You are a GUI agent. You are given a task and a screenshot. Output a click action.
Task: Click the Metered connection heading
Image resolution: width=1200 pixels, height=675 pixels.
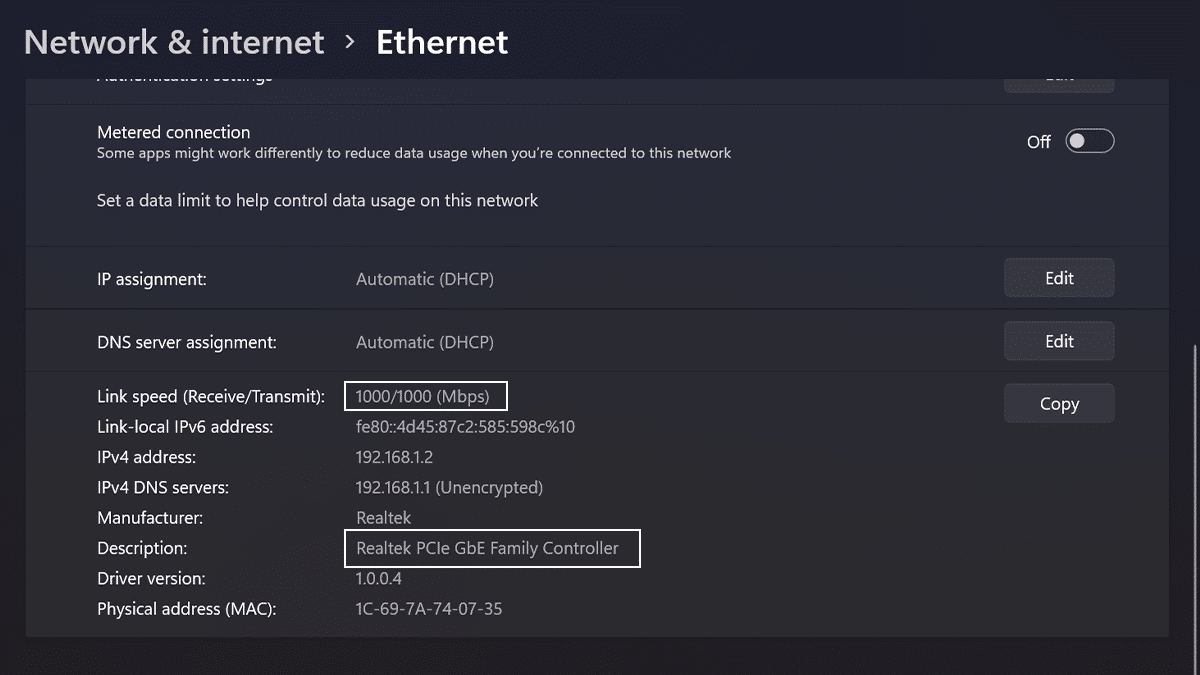(x=173, y=132)
